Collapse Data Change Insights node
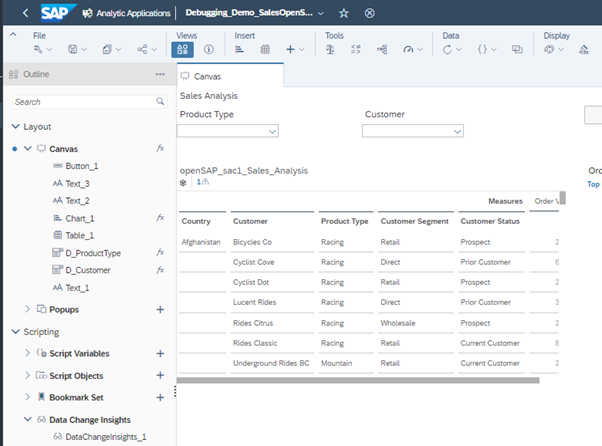 (28, 419)
